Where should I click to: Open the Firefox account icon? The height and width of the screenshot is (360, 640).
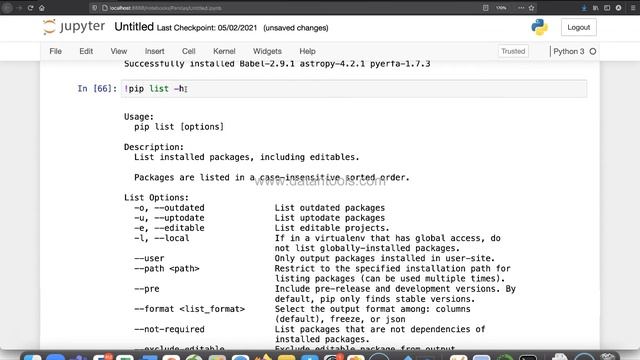[x=618, y=8]
